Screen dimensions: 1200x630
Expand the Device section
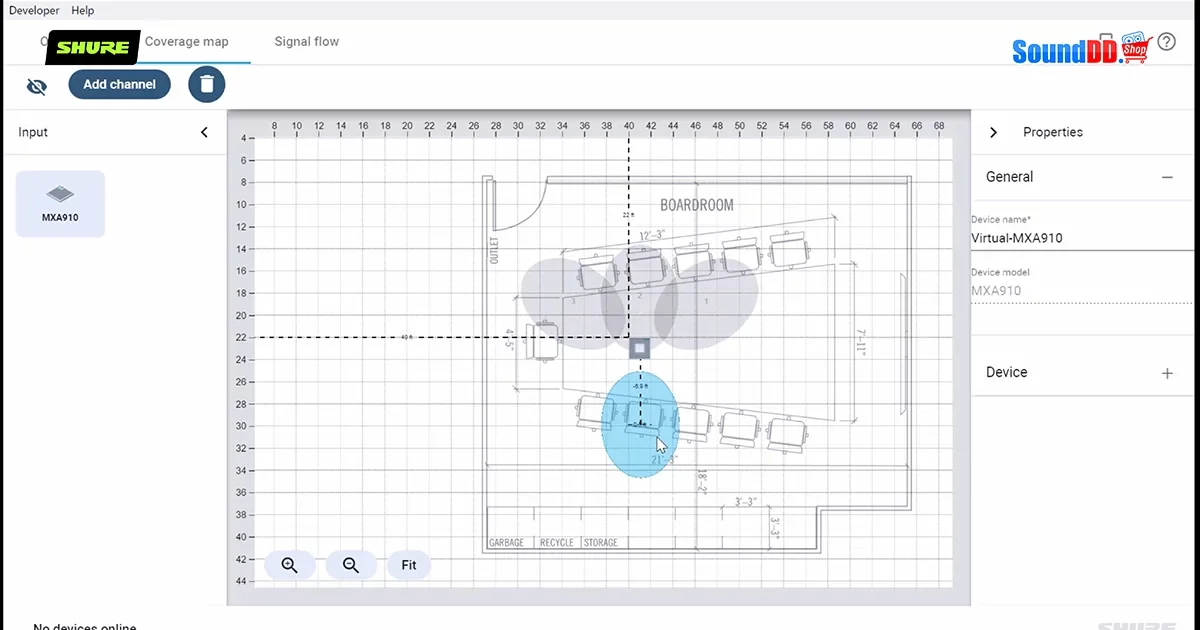[x=1167, y=372]
